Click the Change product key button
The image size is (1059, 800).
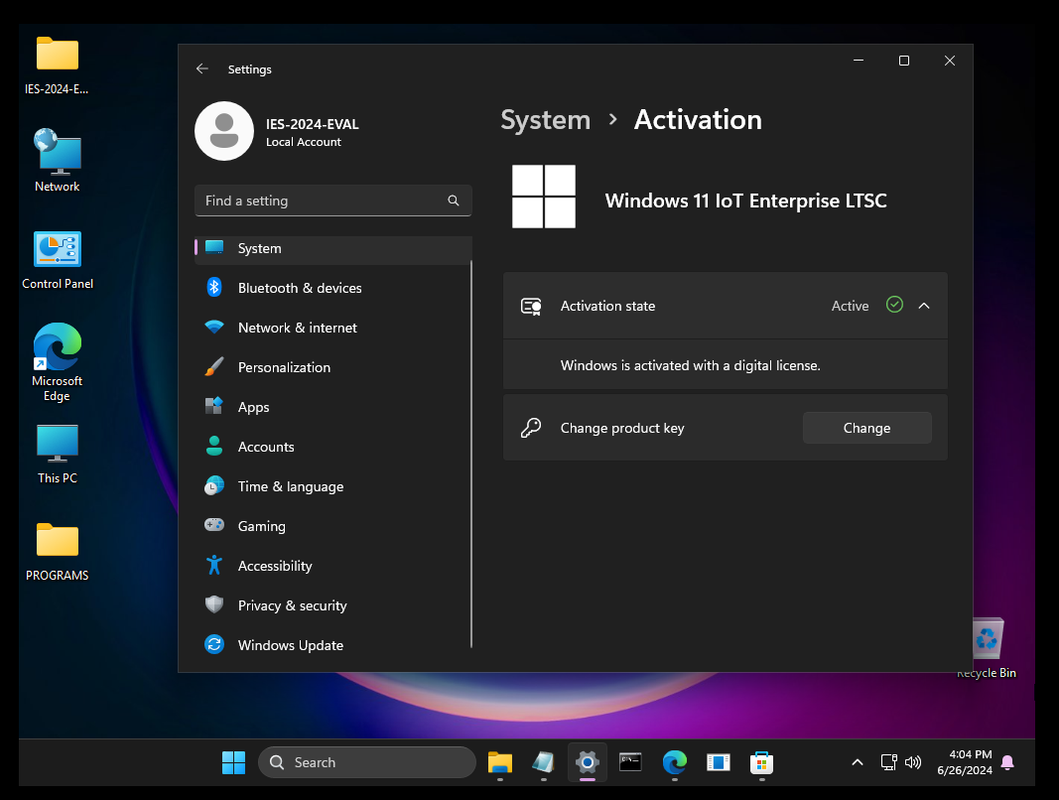(867, 428)
